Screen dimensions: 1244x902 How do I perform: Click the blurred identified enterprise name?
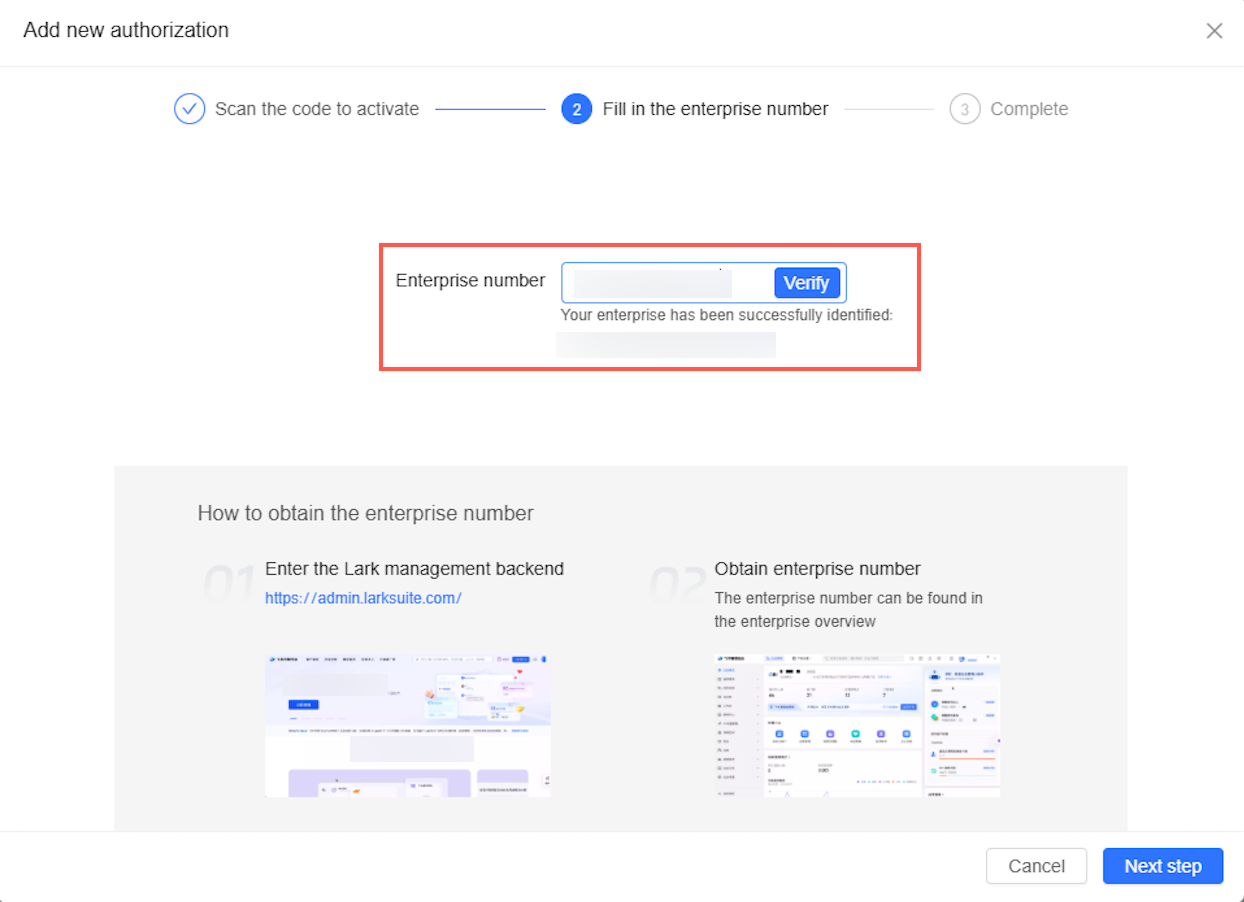666,345
